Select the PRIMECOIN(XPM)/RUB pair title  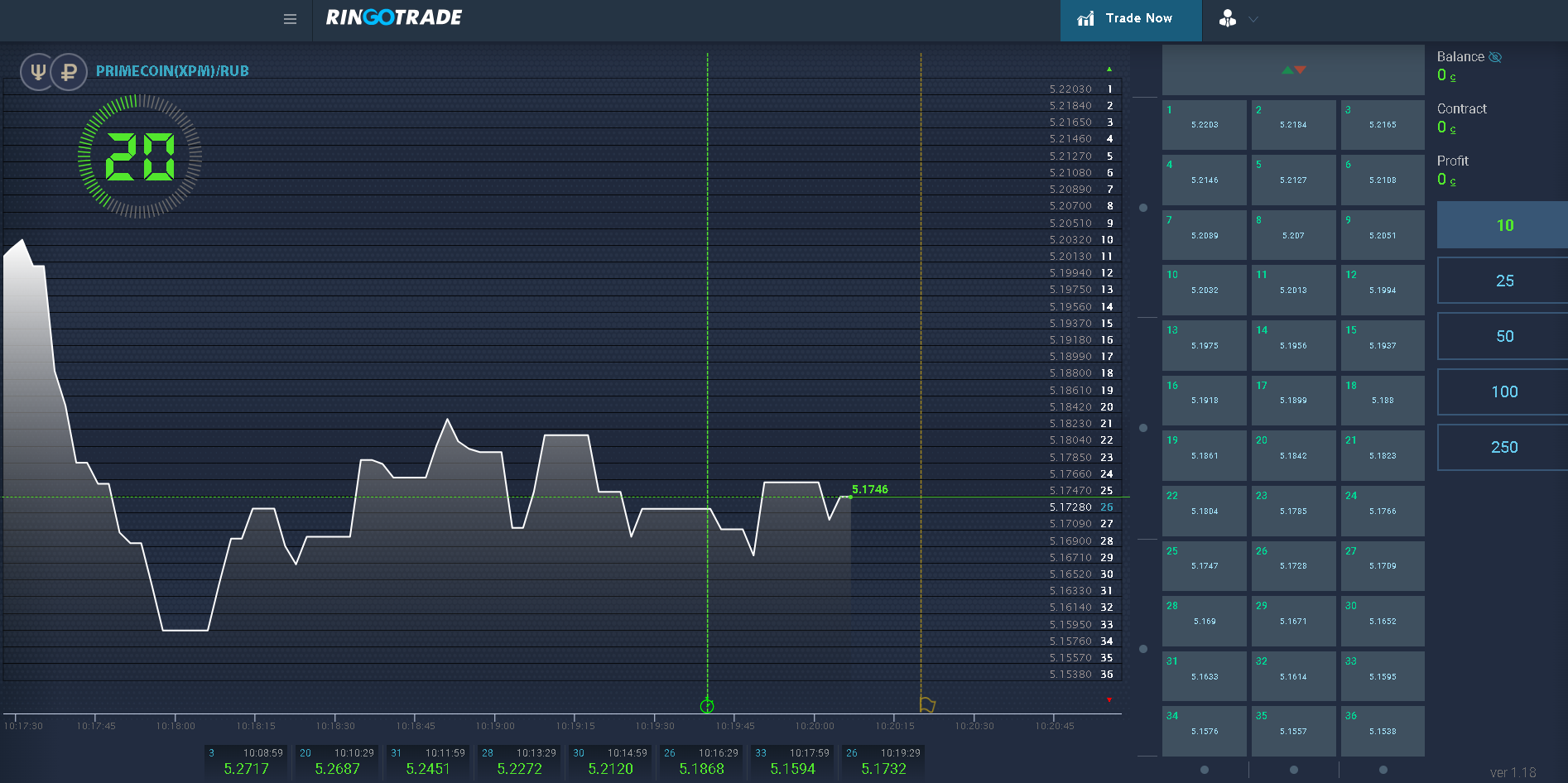click(x=172, y=71)
